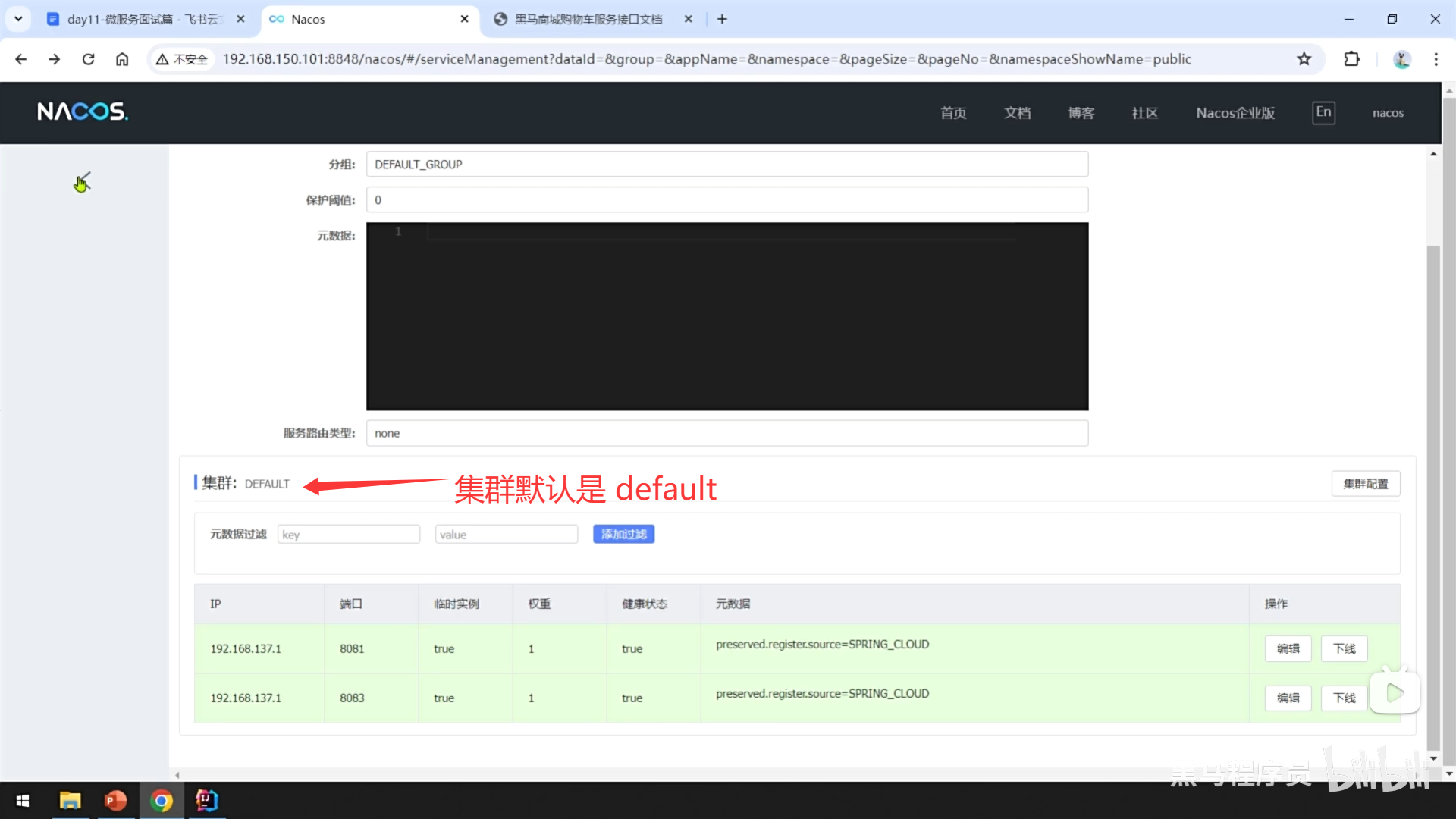The width and height of the screenshot is (1456, 819).
Task: Switch language with the En toggle
Action: tap(1323, 112)
